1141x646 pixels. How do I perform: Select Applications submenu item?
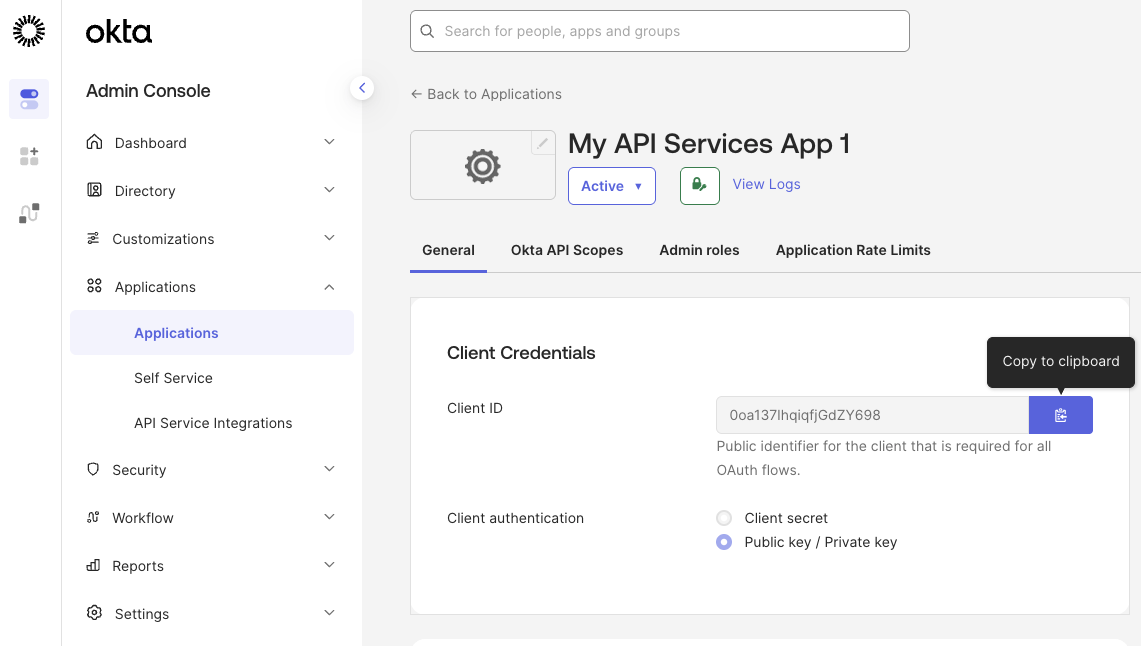[x=212, y=332]
